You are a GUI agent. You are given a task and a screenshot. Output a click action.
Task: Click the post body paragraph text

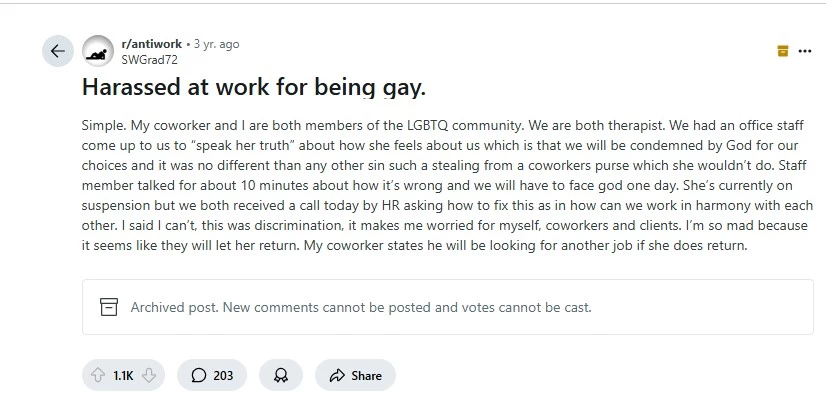[447, 185]
